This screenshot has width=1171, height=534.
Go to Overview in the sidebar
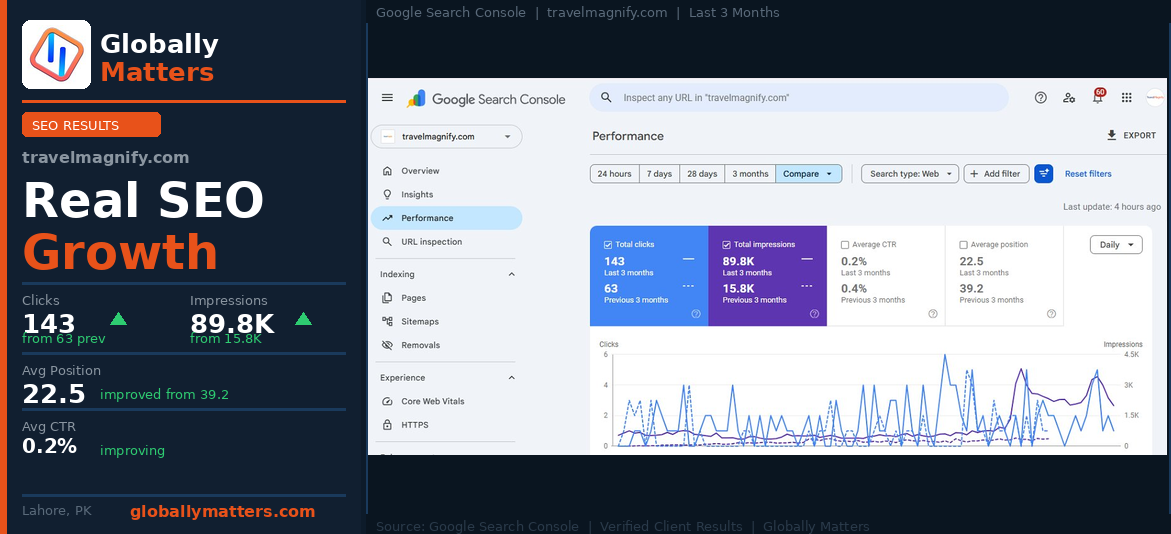447,171
